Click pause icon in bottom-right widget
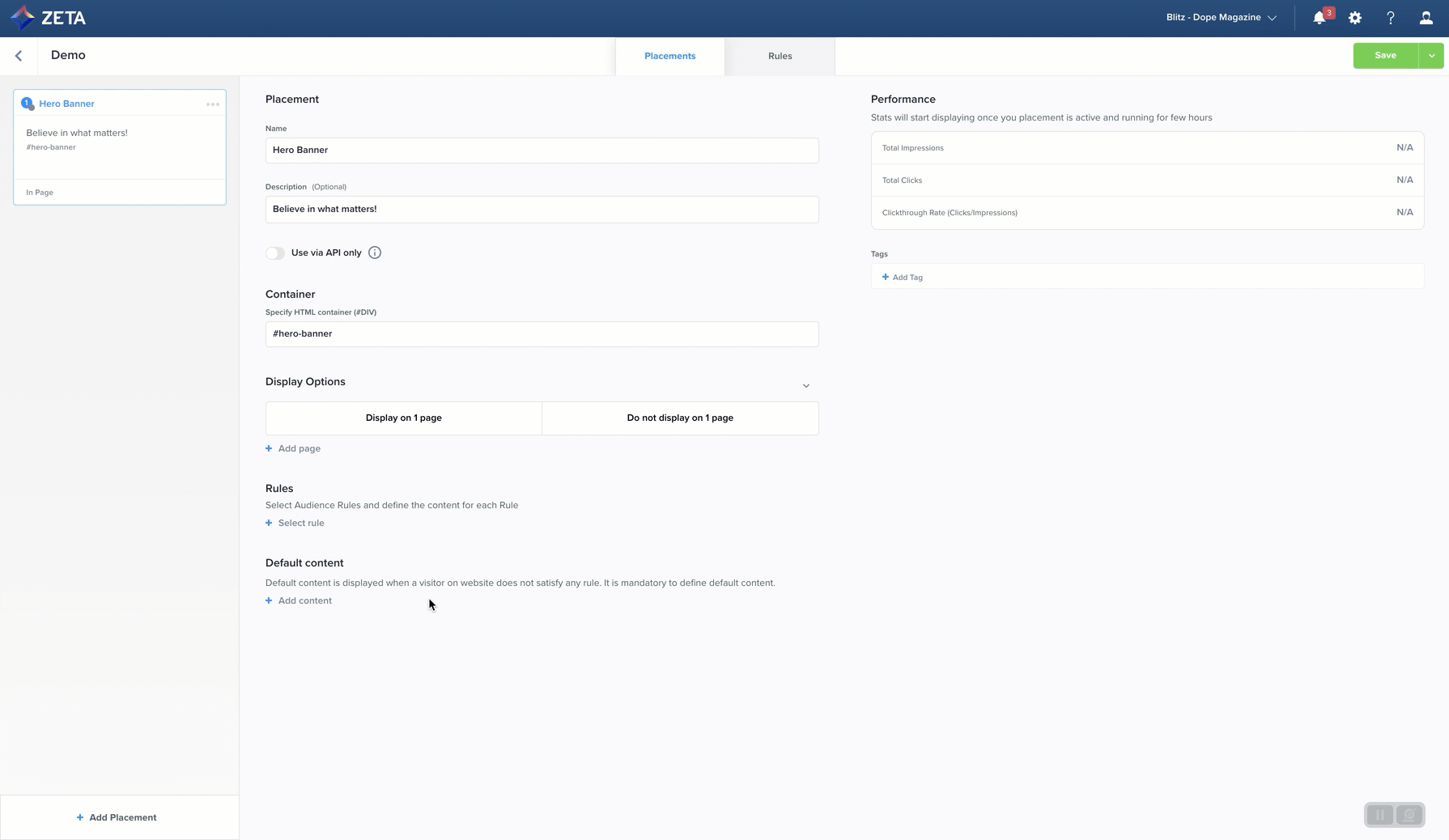 coord(1380,815)
